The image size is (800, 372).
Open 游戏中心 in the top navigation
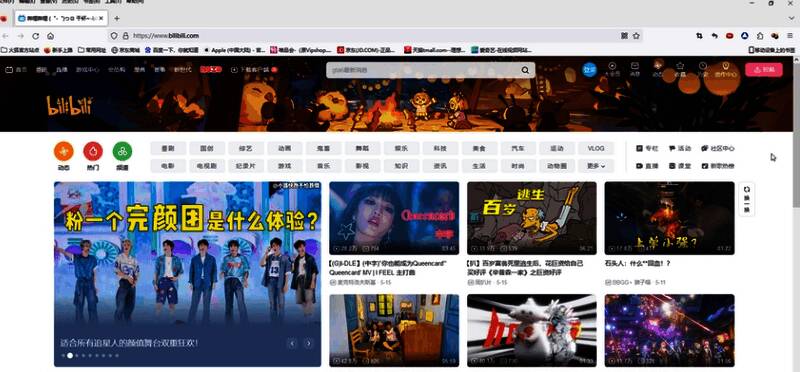point(88,70)
